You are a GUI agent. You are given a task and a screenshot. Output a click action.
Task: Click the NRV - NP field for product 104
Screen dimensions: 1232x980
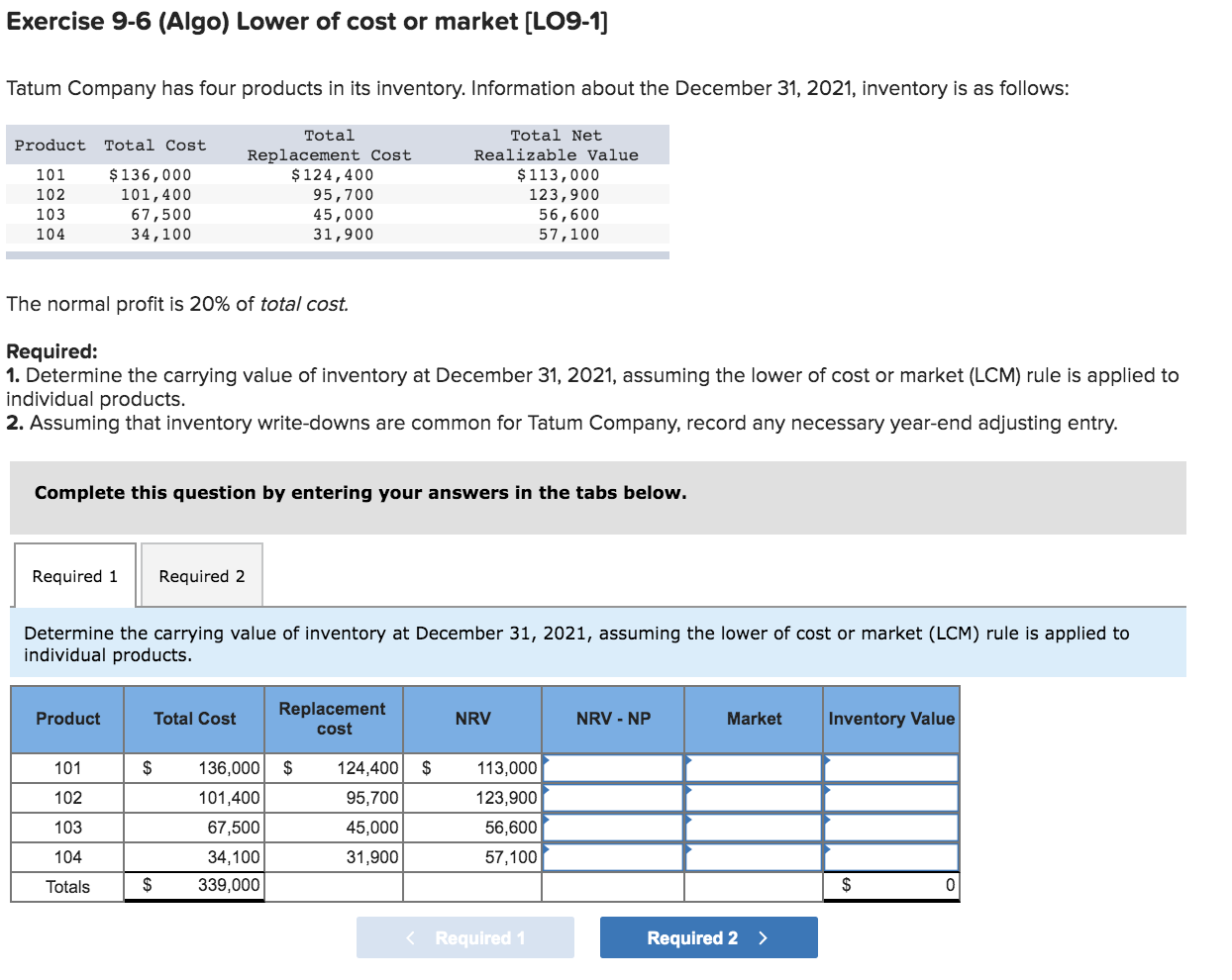coord(613,857)
